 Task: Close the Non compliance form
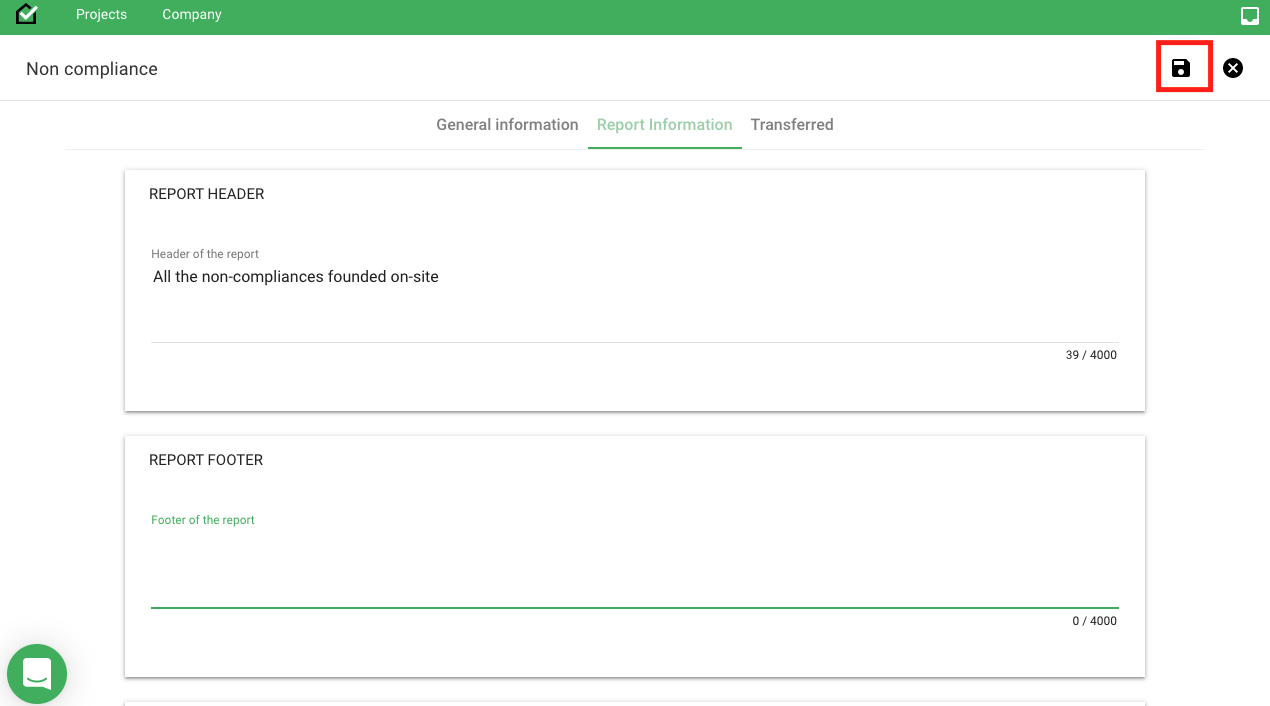(x=1233, y=68)
